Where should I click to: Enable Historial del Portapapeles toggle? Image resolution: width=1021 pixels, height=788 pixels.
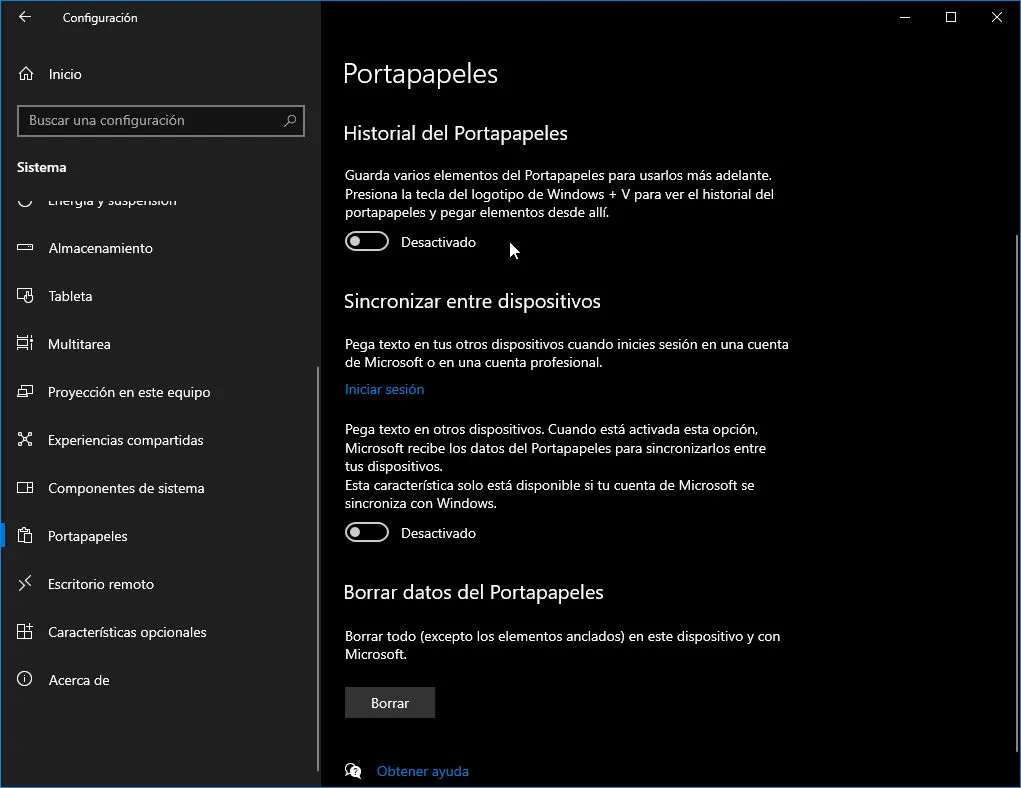tap(367, 242)
